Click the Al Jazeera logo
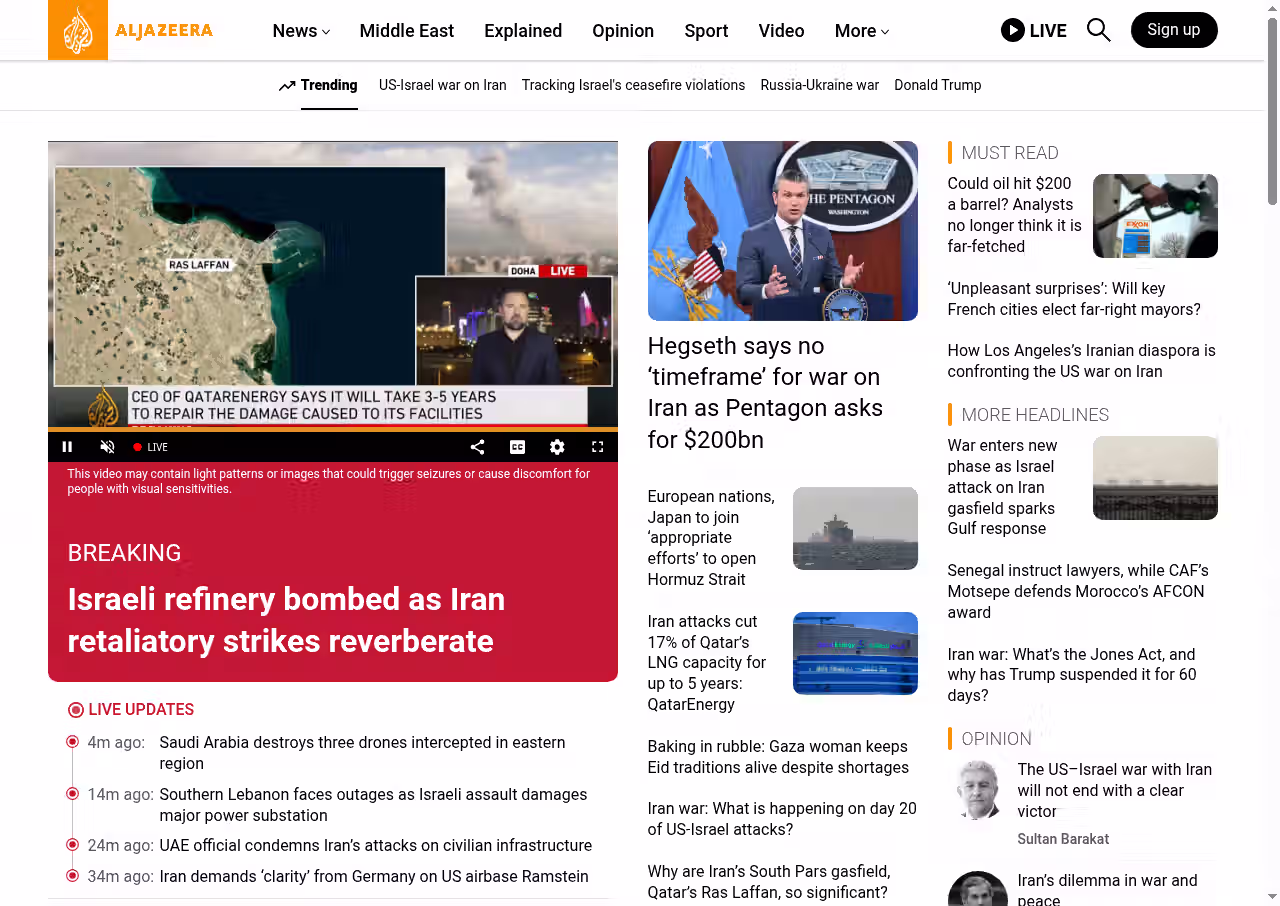Screen dimensions: 1280x906 (x=131, y=30)
